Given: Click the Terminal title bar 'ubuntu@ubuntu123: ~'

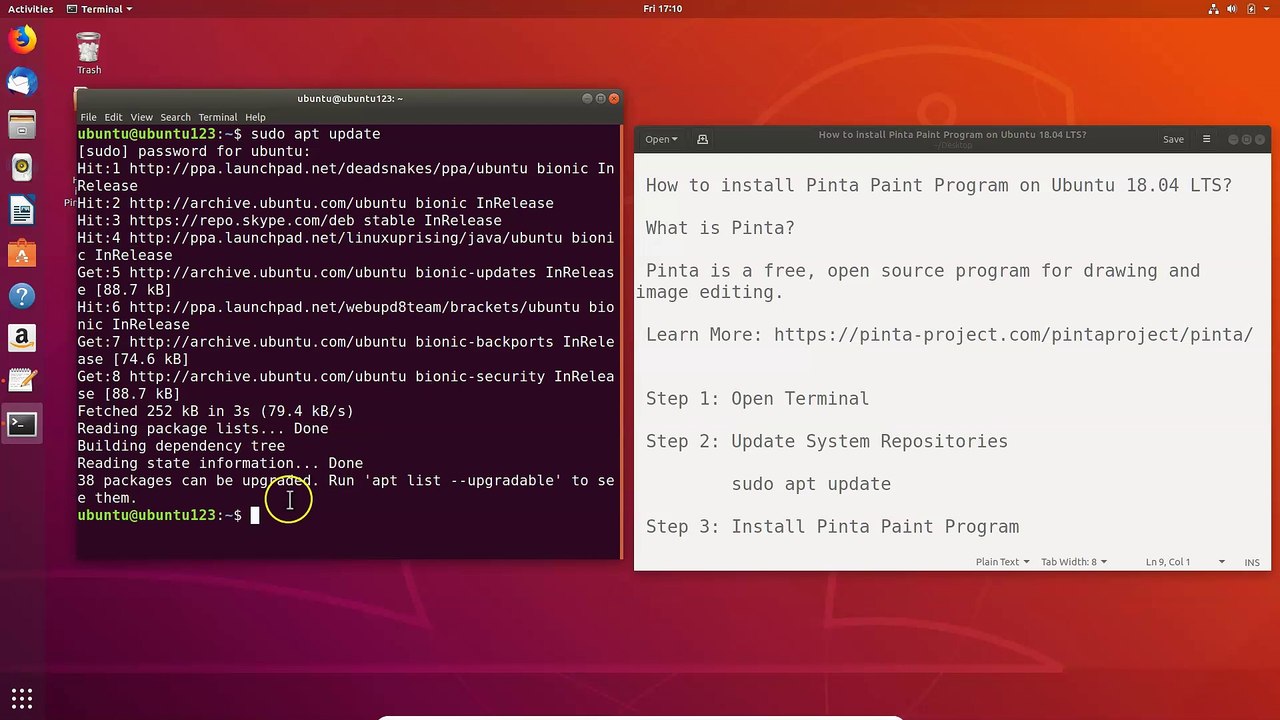Looking at the screenshot, I should (x=350, y=98).
